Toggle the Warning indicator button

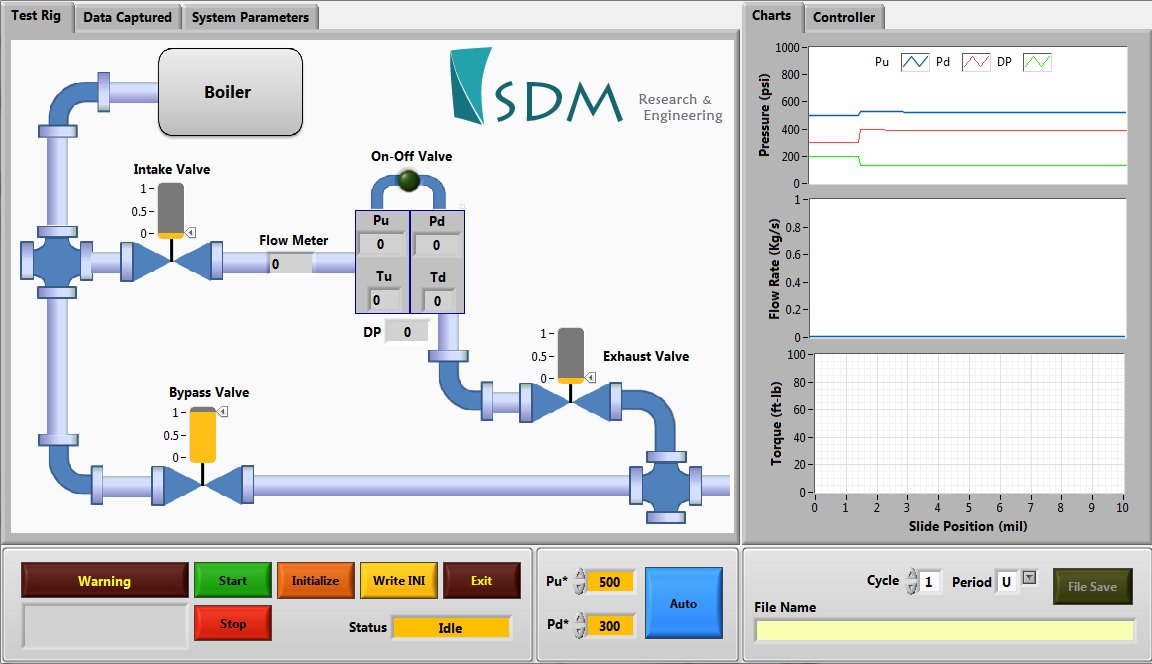click(x=105, y=581)
